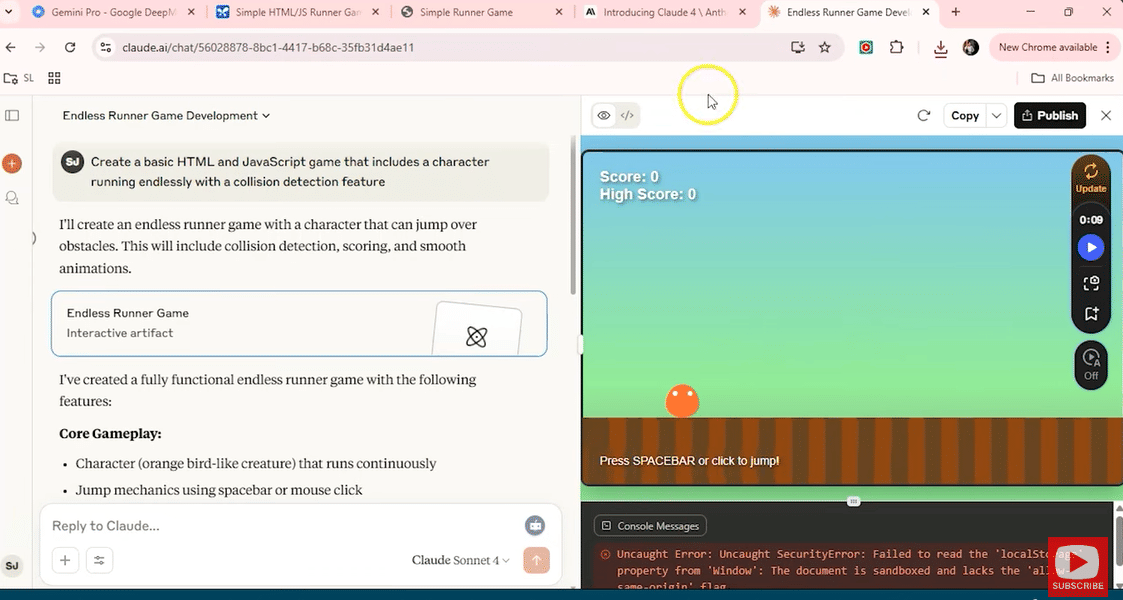Open search and tools settings icon in reply box

(x=99, y=560)
